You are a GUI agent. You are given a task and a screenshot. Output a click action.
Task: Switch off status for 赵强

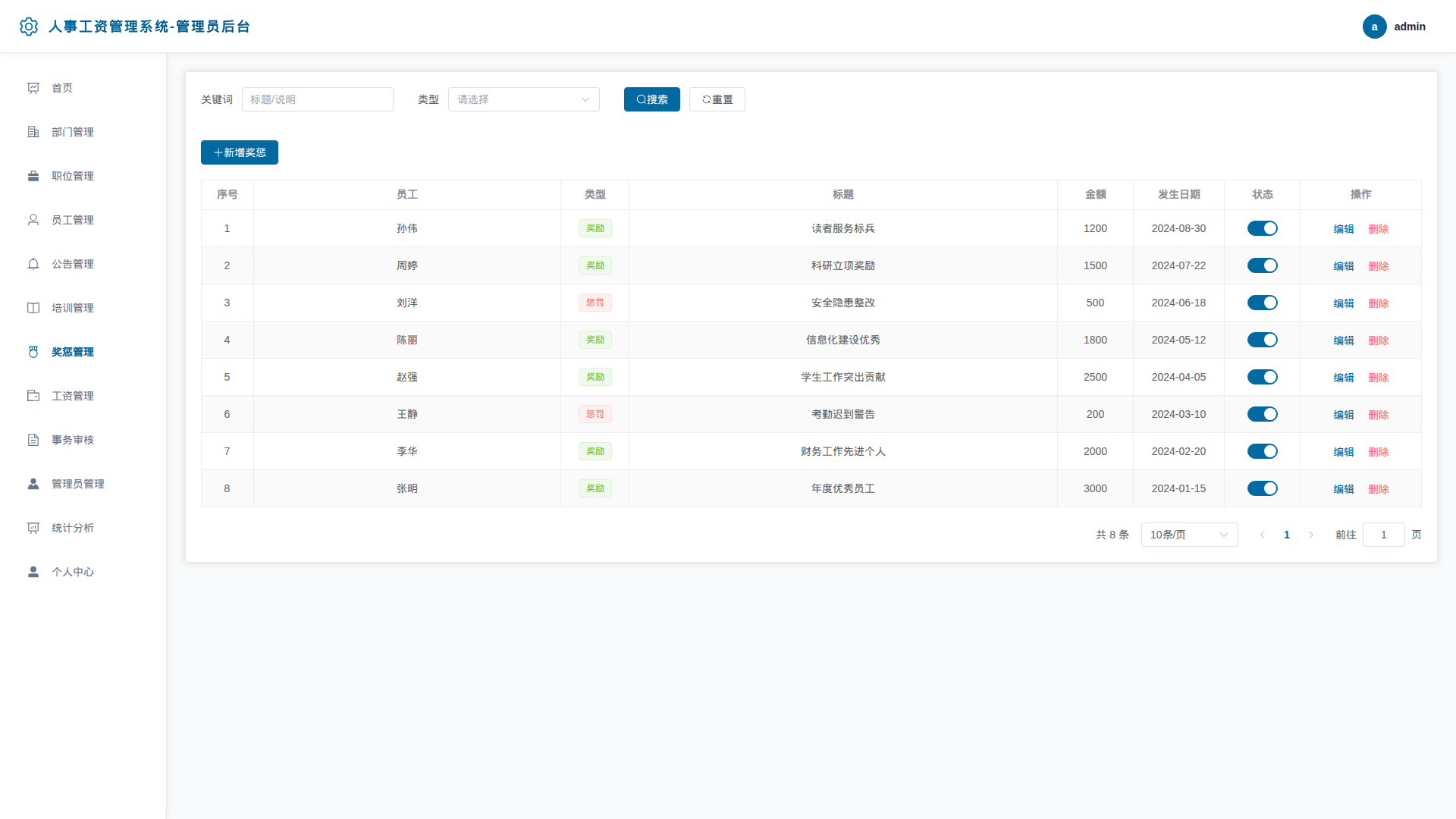point(1262,377)
